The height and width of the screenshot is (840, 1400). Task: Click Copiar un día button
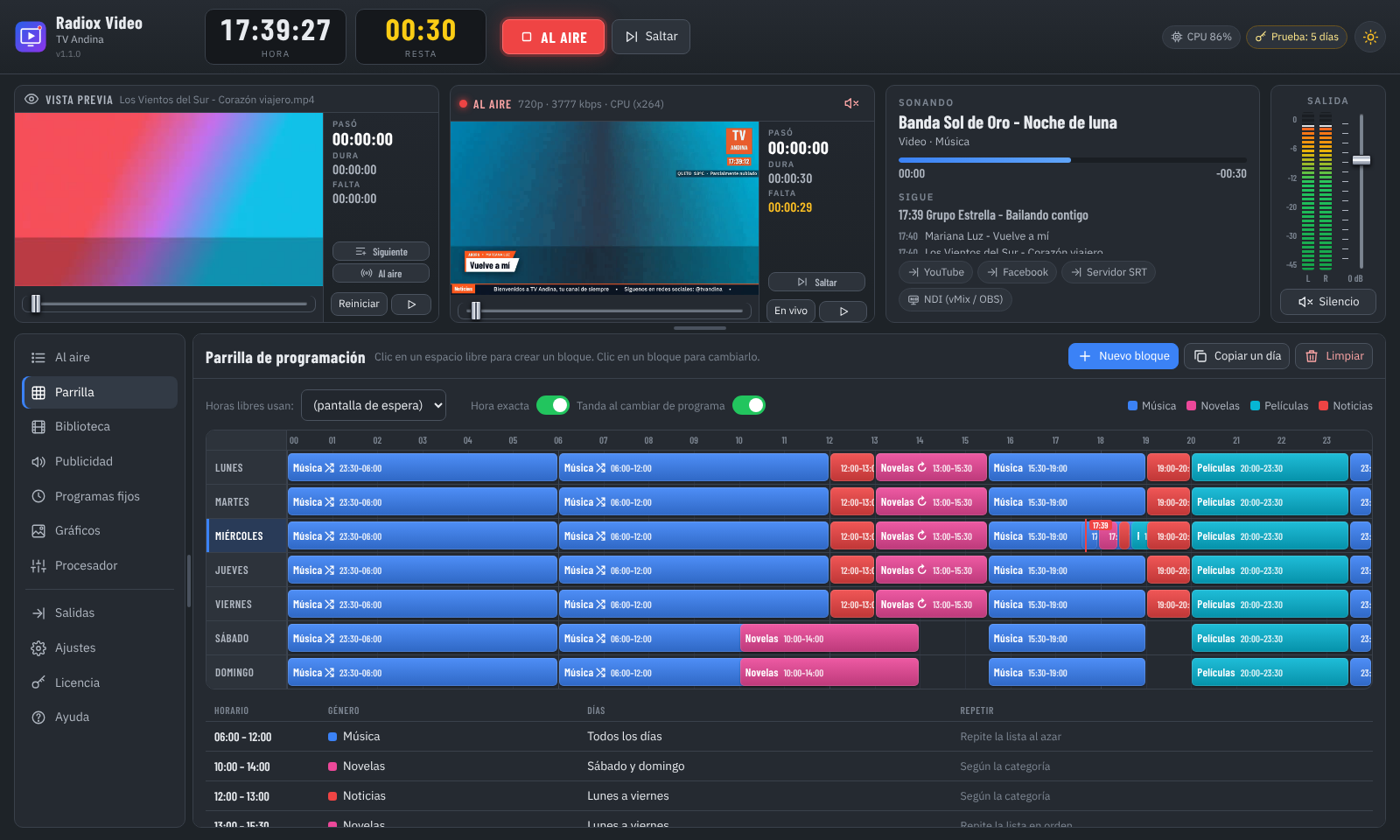click(1236, 356)
